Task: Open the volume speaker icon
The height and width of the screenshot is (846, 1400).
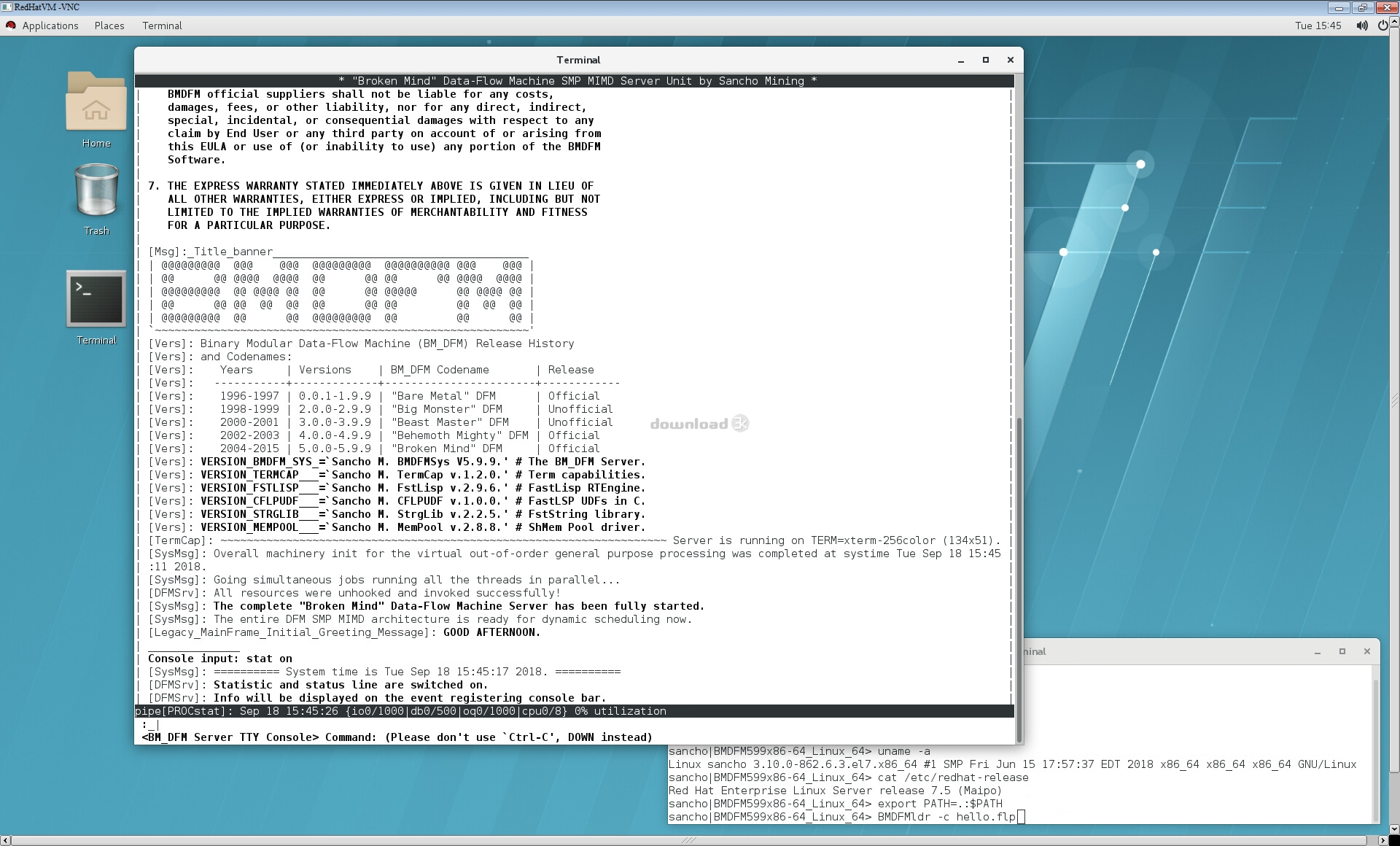Action: pos(1361,26)
